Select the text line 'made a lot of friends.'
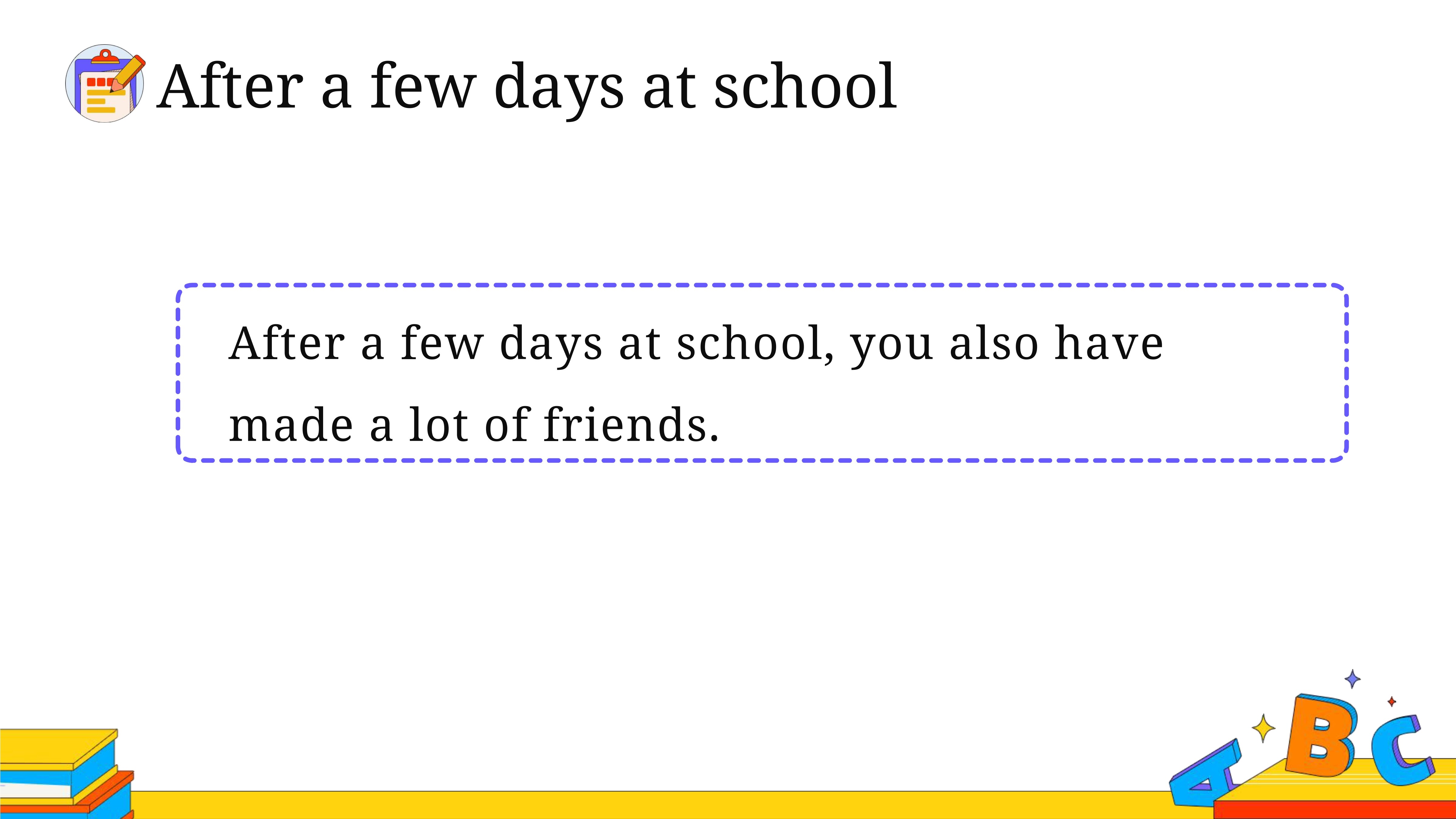Viewport: 1456px width, 819px height. tap(474, 425)
